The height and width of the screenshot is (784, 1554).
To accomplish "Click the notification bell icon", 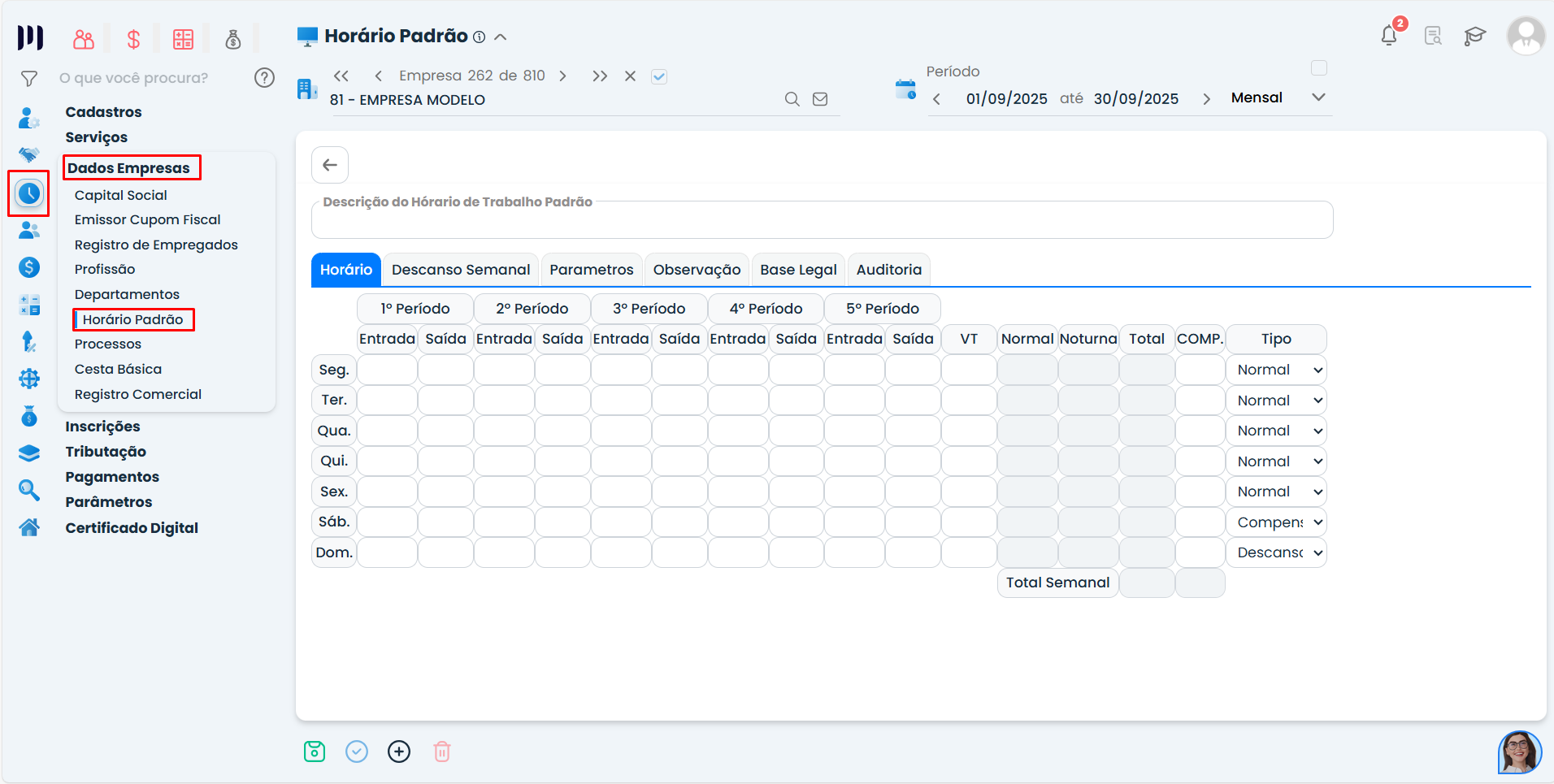I will tap(1388, 36).
